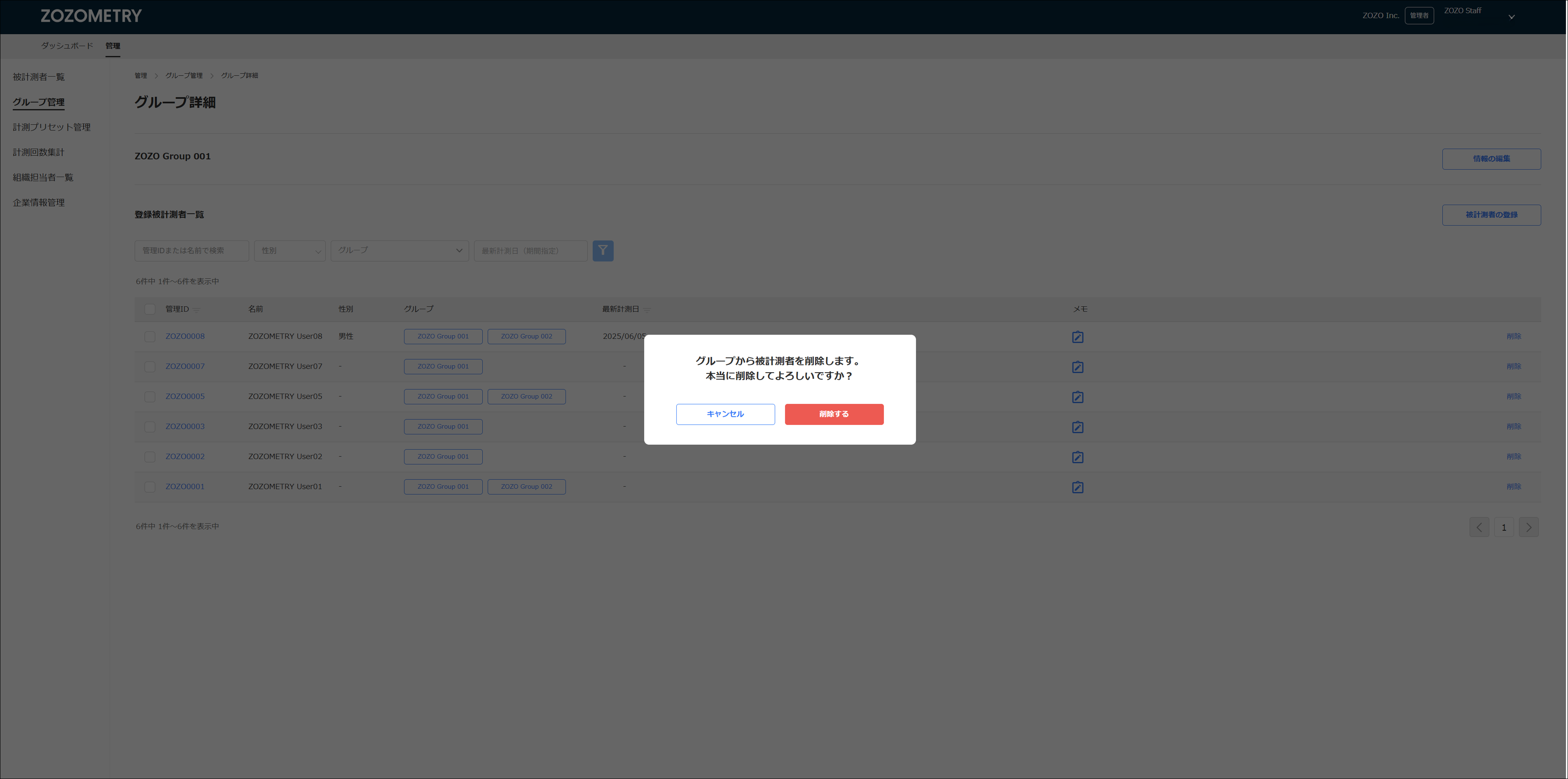Click the 管理IDまたは名前で検索 search field
This screenshot has height=779, width=1568.
[191, 251]
